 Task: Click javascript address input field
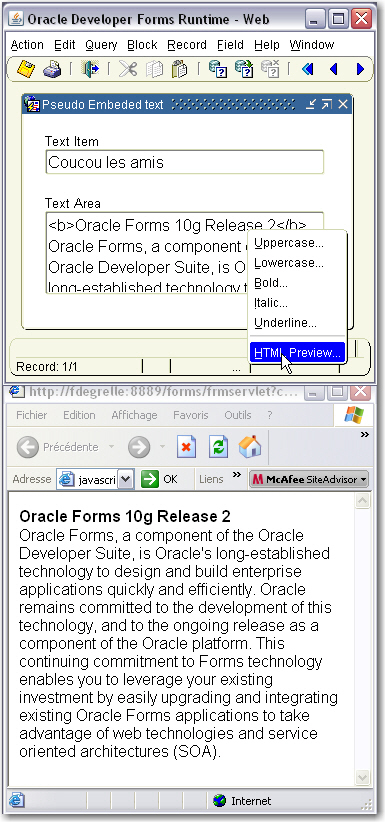point(97,479)
